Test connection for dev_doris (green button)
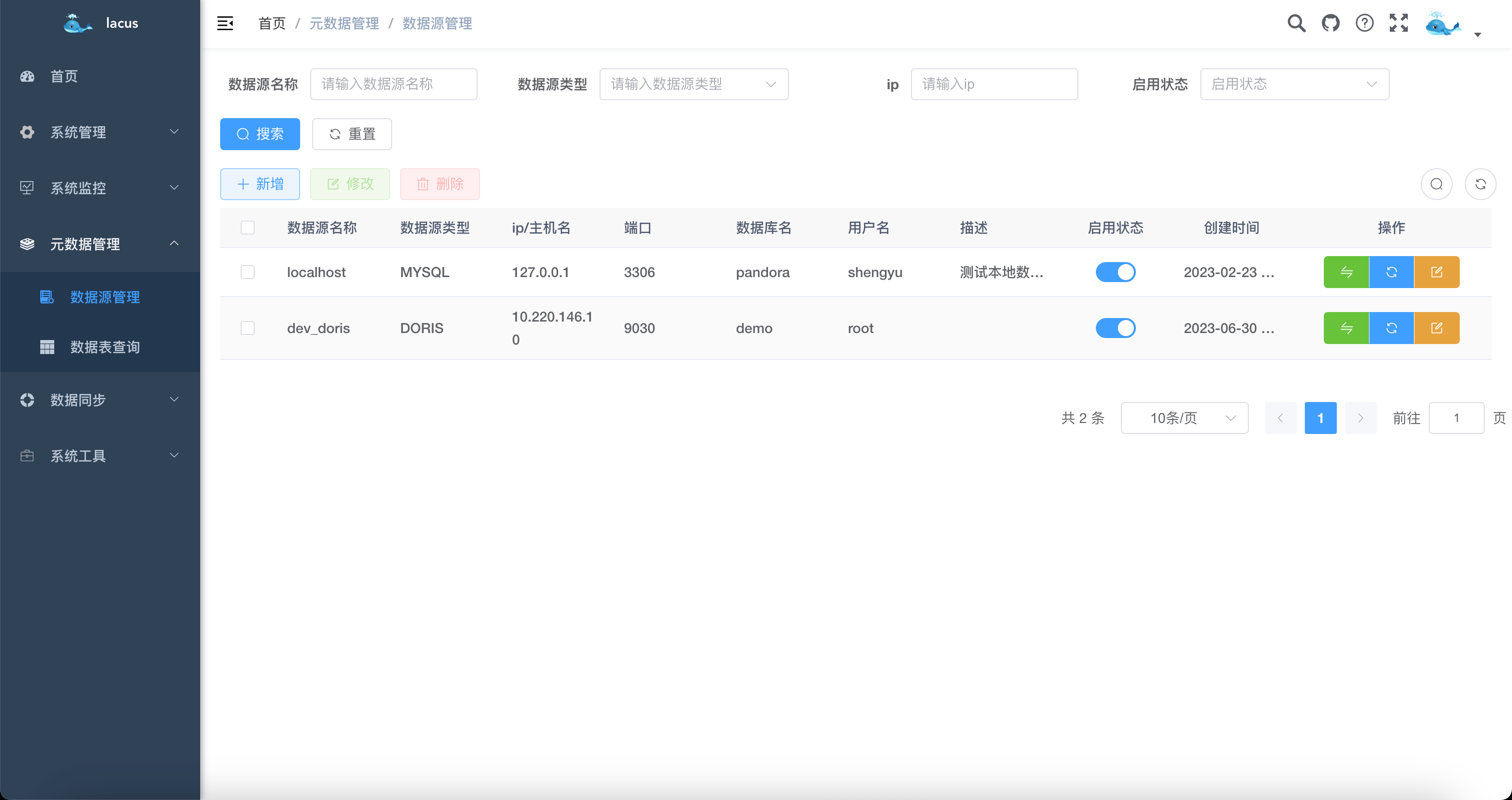Viewport: 1512px width, 800px height. point(1346,328)
